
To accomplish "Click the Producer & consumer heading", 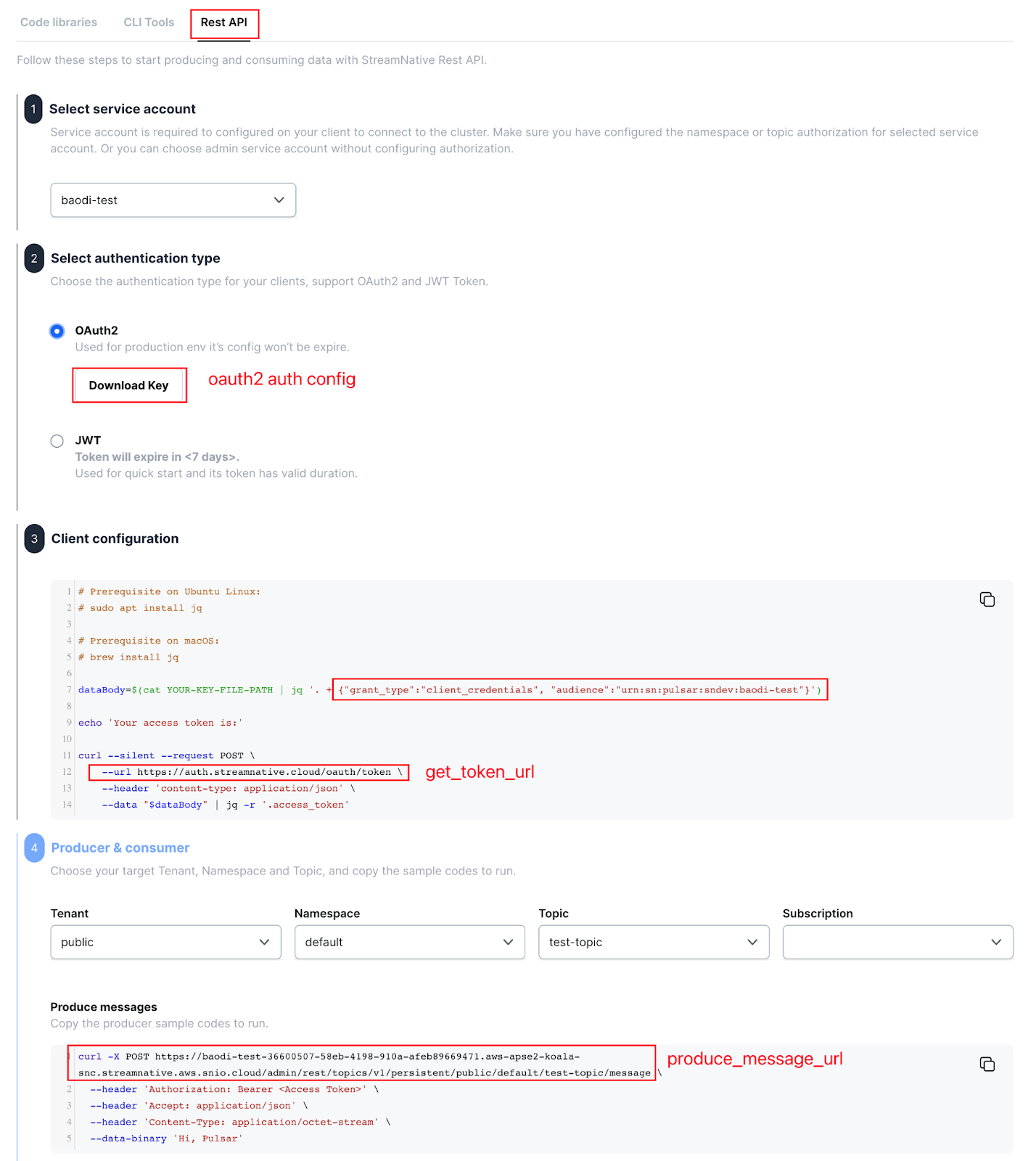I will [x=120, y=848].
